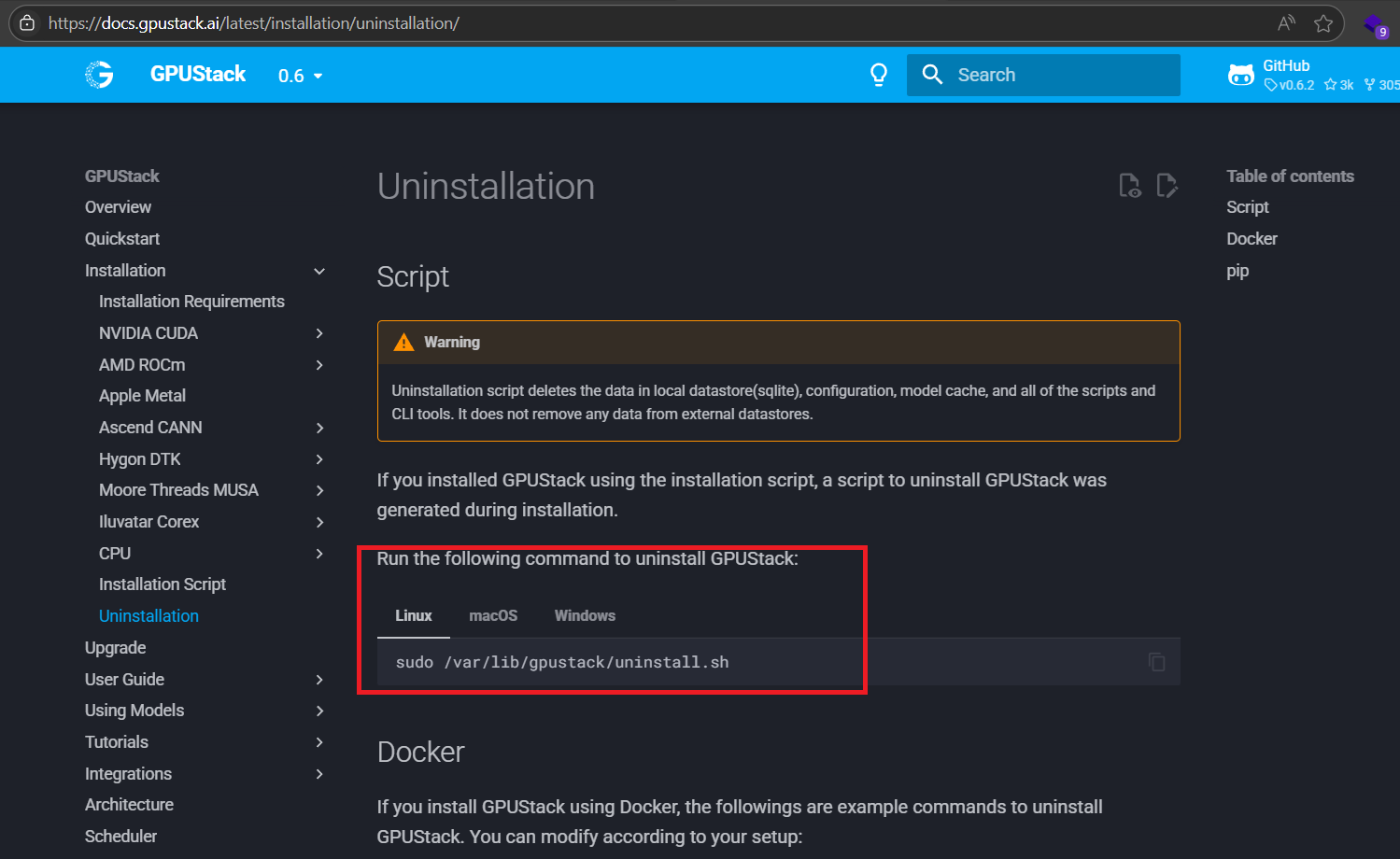
Task: Copy the uninstall command to clipboard
Action: 1156,662
